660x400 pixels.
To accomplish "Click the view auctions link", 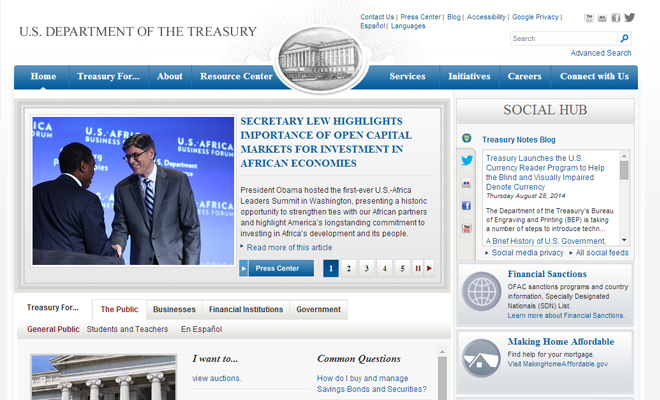I will pos(217,378).
